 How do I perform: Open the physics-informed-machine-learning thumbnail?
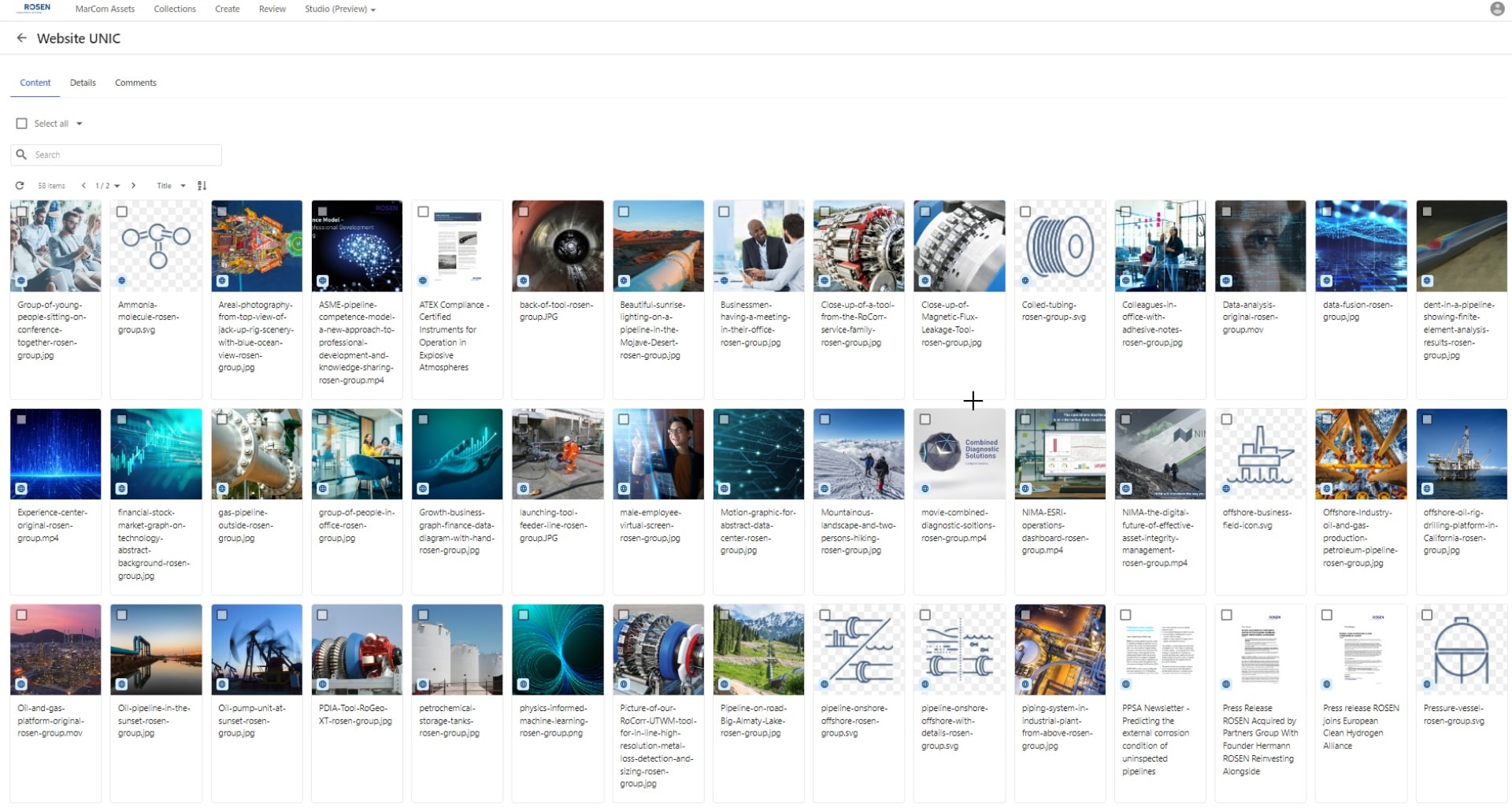coord(558,650)
